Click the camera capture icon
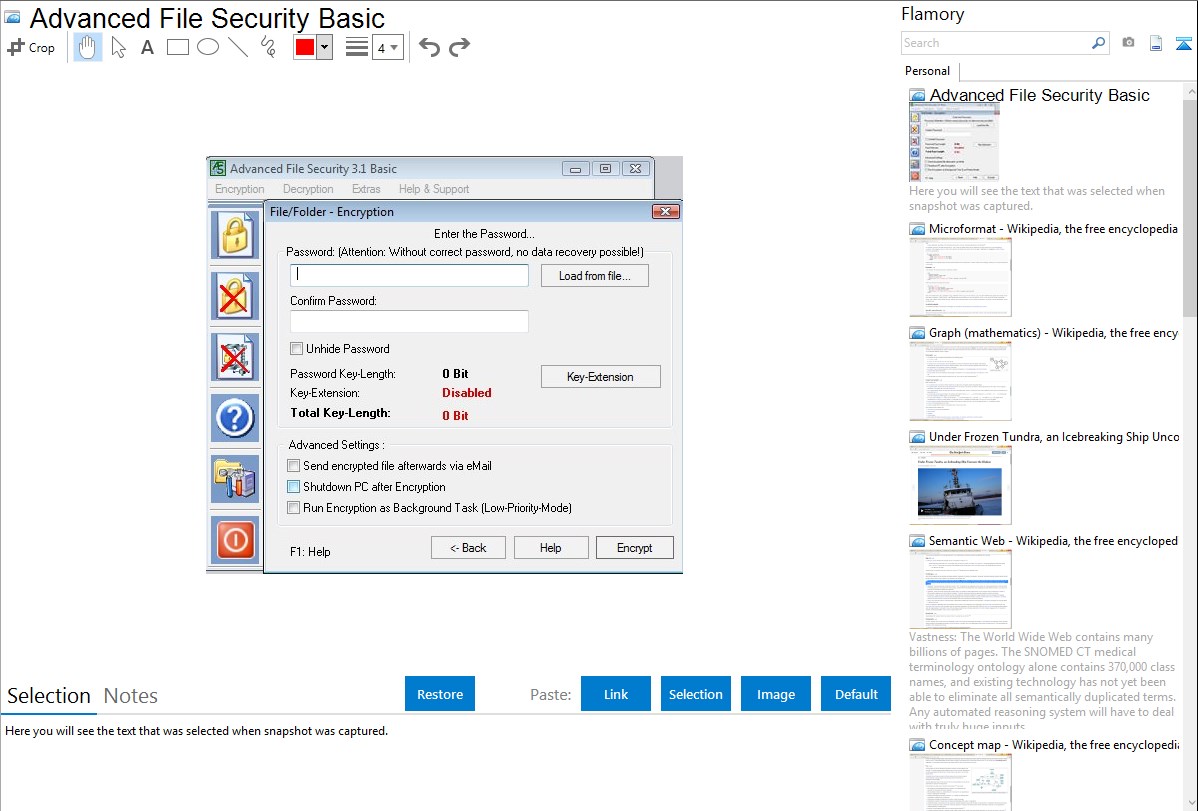The image size is (1198, 811). click(x=1128, y=43)
